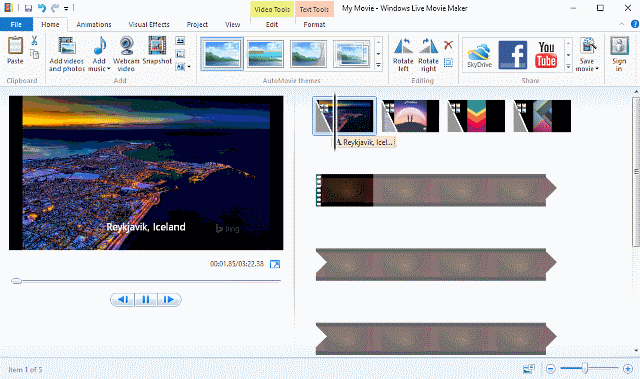The image size is (640, 379).
Task: Publish the movie to YouTube
Action: click(546, 55)
